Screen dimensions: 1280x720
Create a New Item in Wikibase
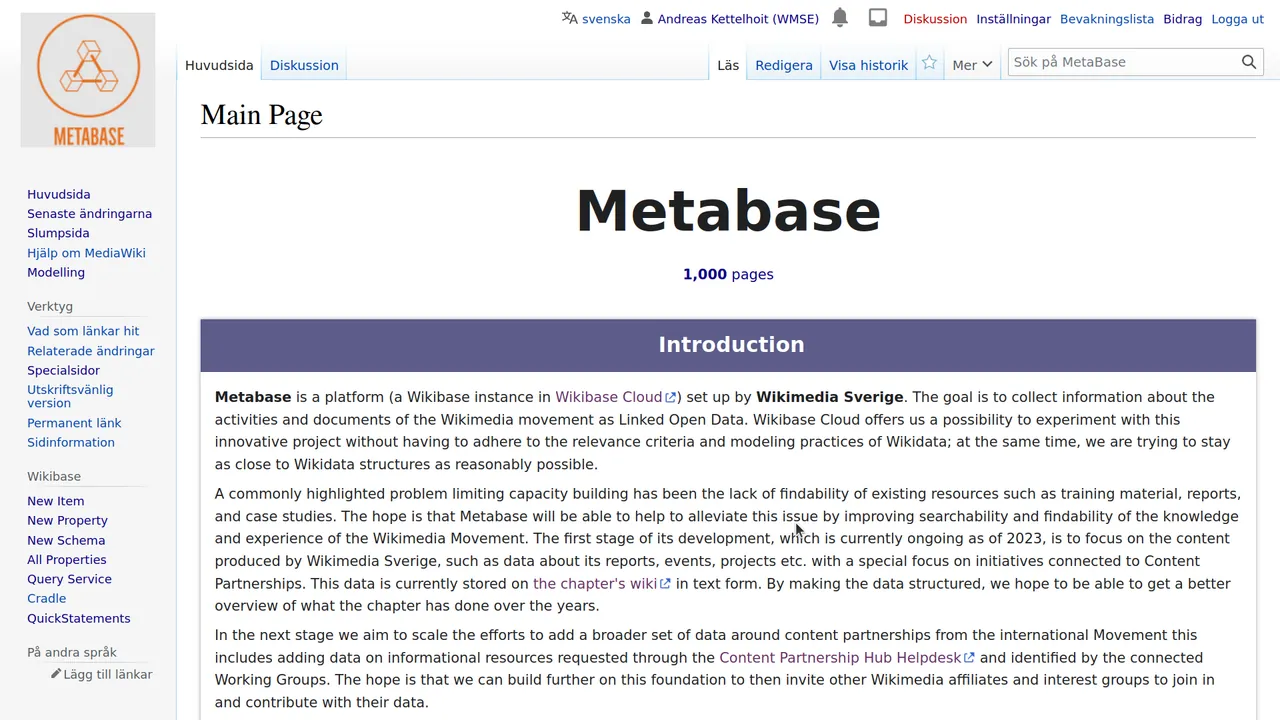coord(56,501)
